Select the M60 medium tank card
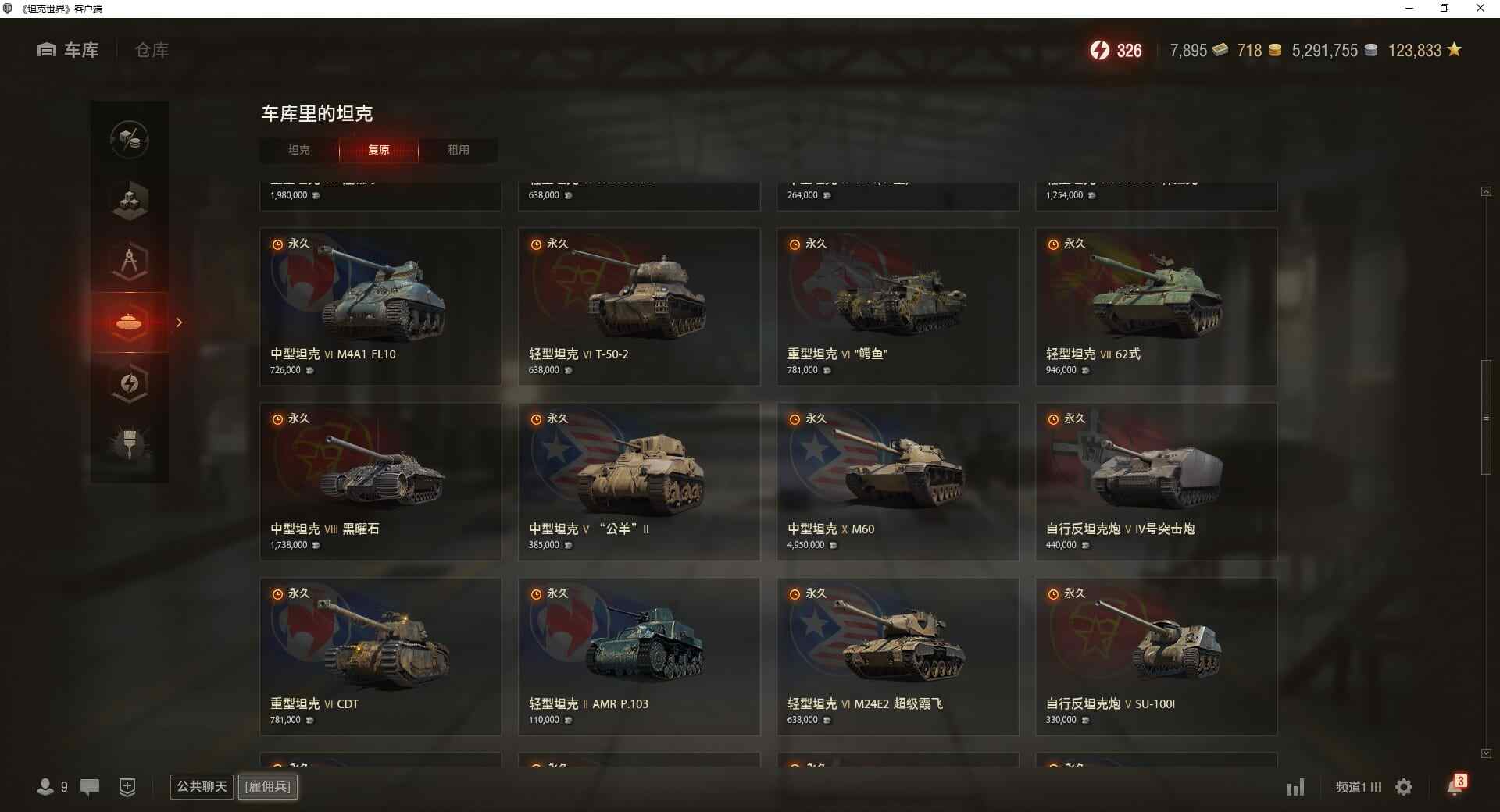 coord(898,482)
